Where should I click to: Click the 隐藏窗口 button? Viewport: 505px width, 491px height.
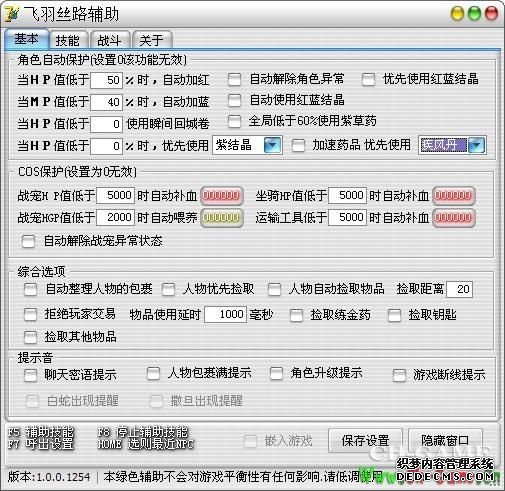[445, 441]
